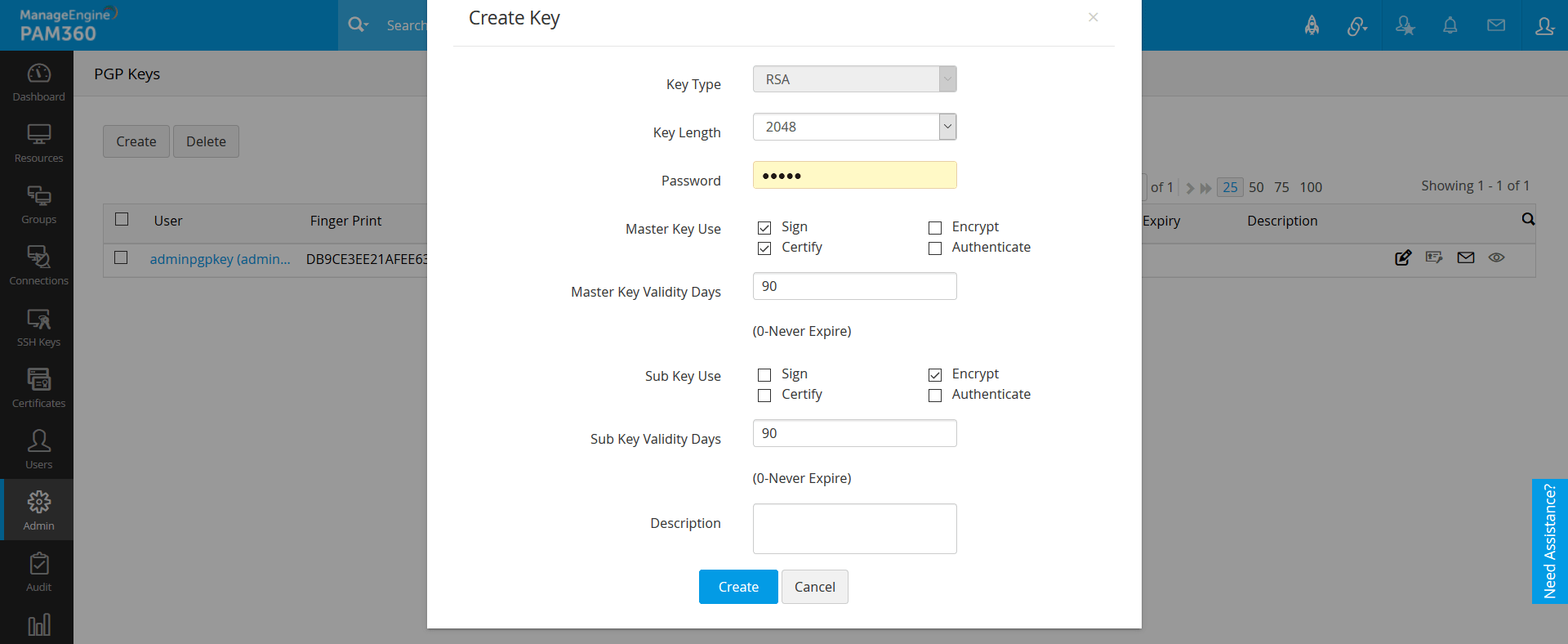
Task: Open the Users menu in sidebar
Action: click(38, 449)
